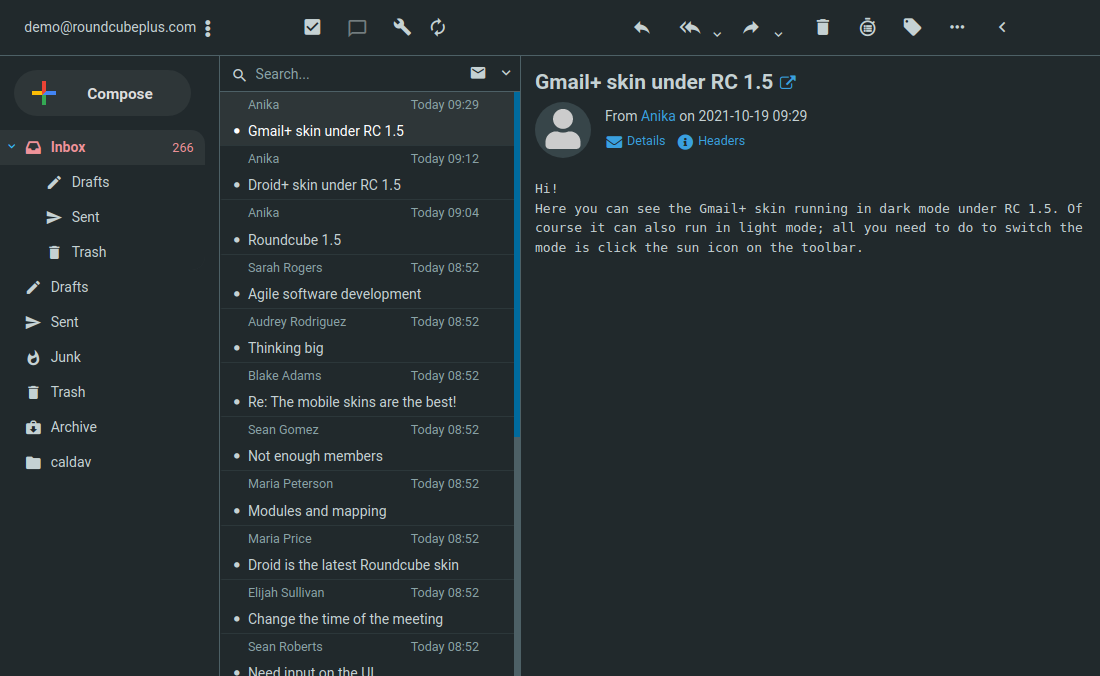Open the account menu three-dot icon
This screenshot has height=676, width=1100.
[x=208, y=28]
